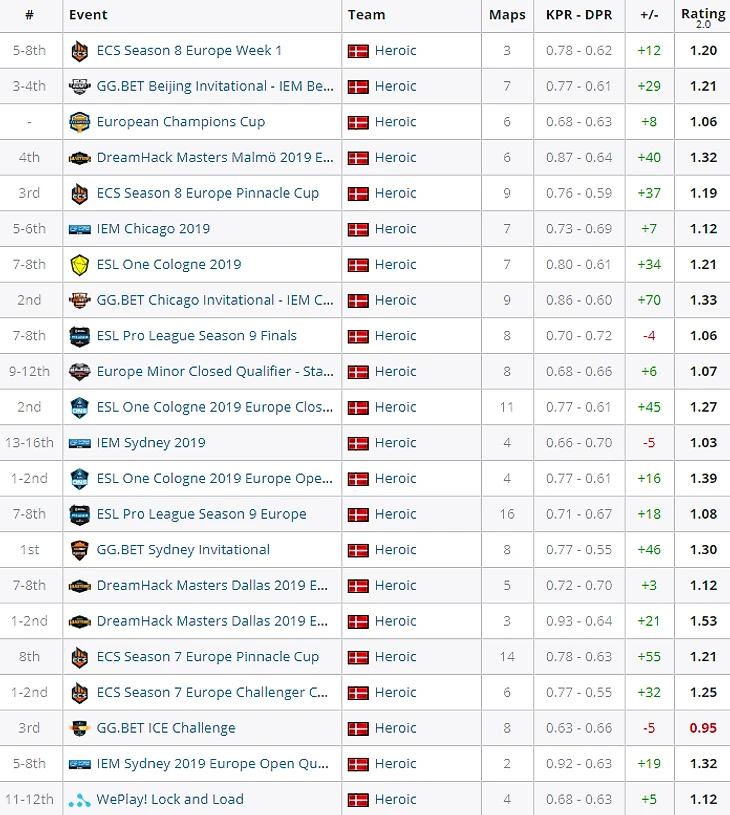
Task: Click the European Champions Cup event logo
Action: point(80,122)
